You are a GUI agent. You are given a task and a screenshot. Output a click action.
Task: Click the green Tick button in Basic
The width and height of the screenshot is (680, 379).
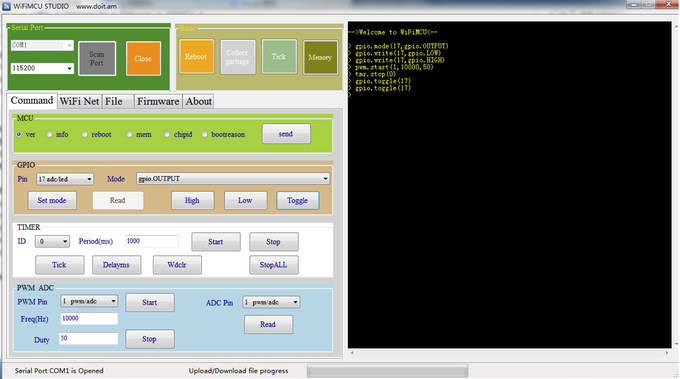pyautogui.click(x=279, y=57)
